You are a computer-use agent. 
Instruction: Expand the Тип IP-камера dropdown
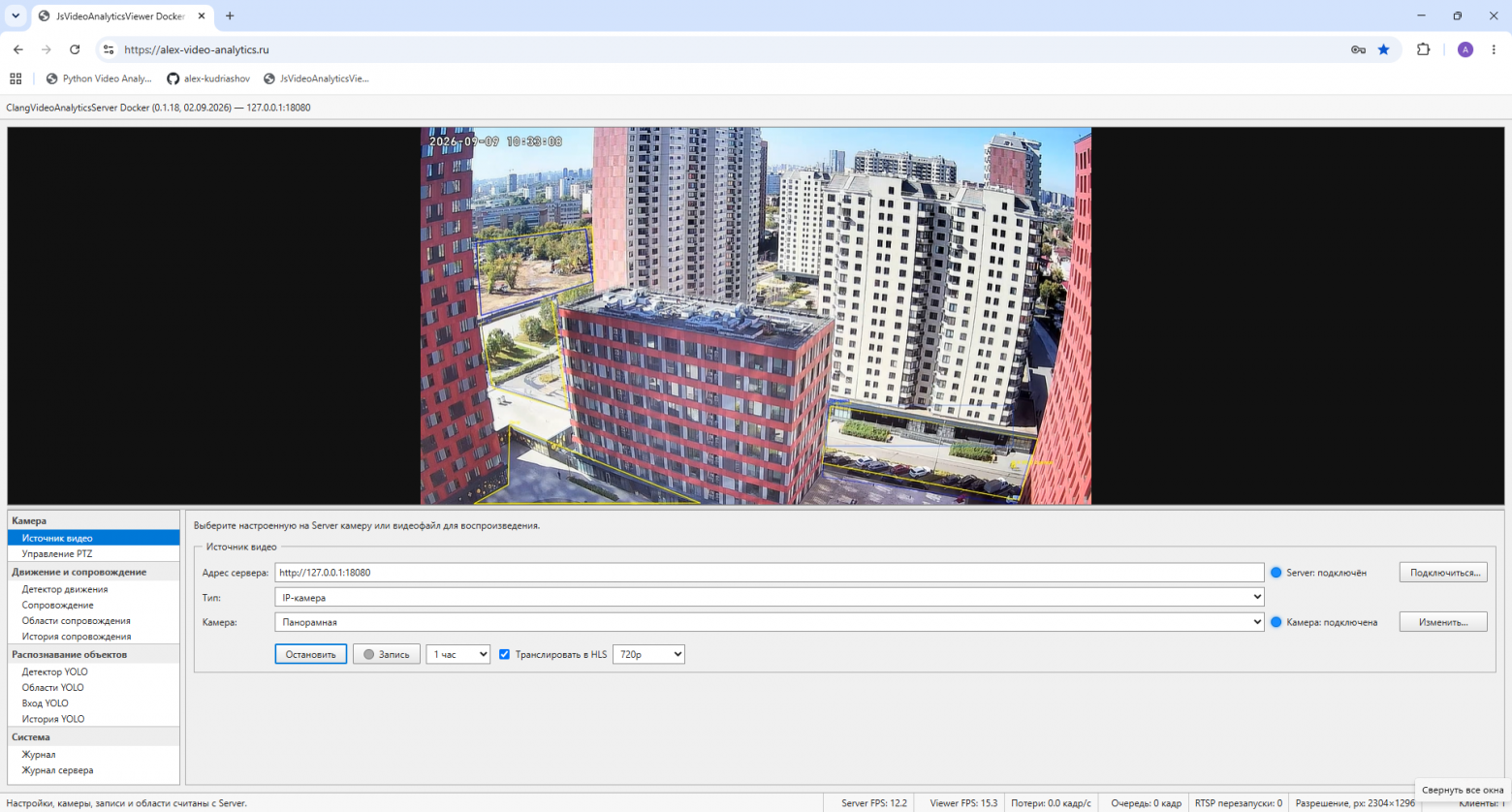[770, 598]
